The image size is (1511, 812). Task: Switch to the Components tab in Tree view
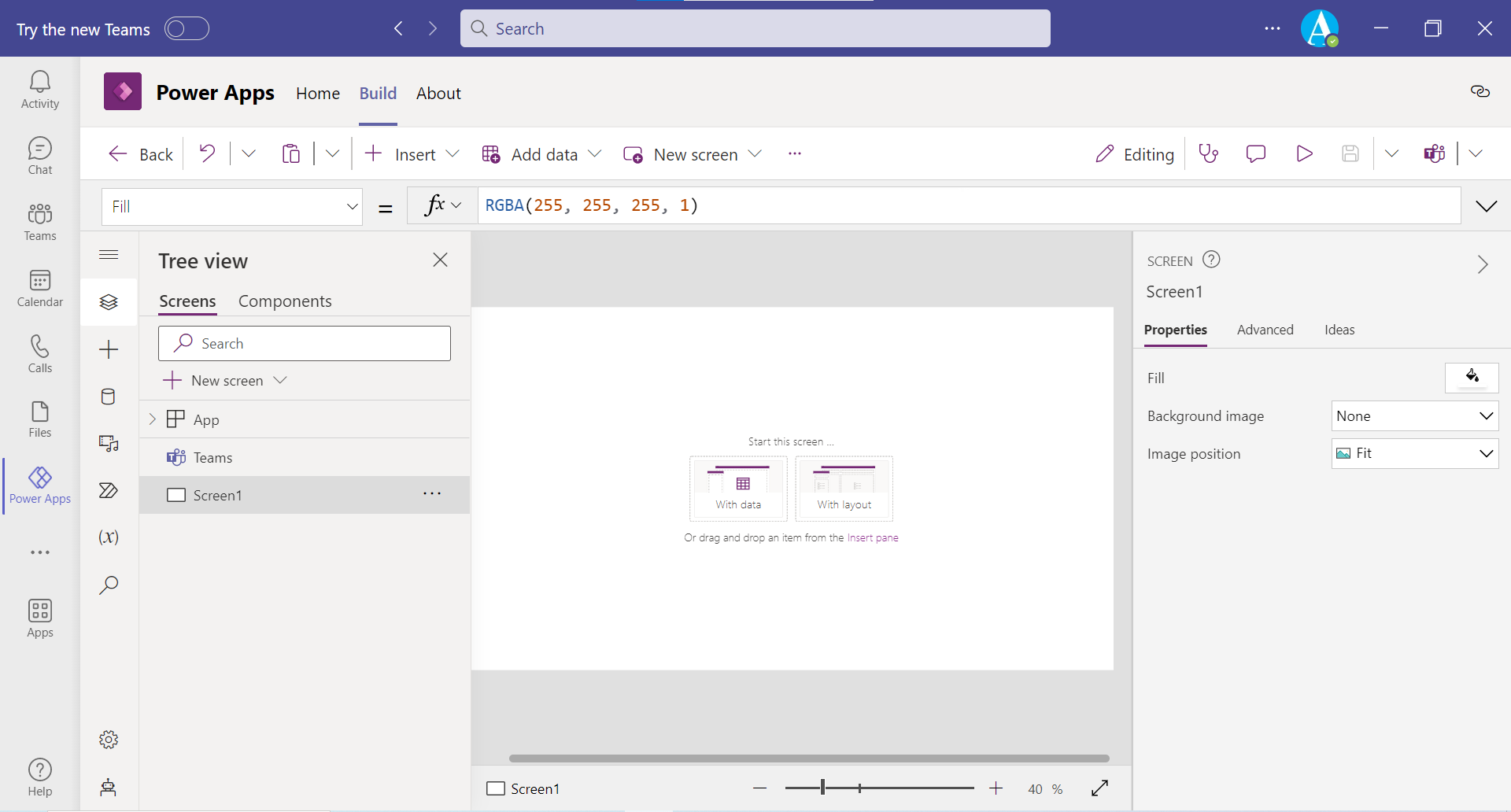tap(285, 301)
